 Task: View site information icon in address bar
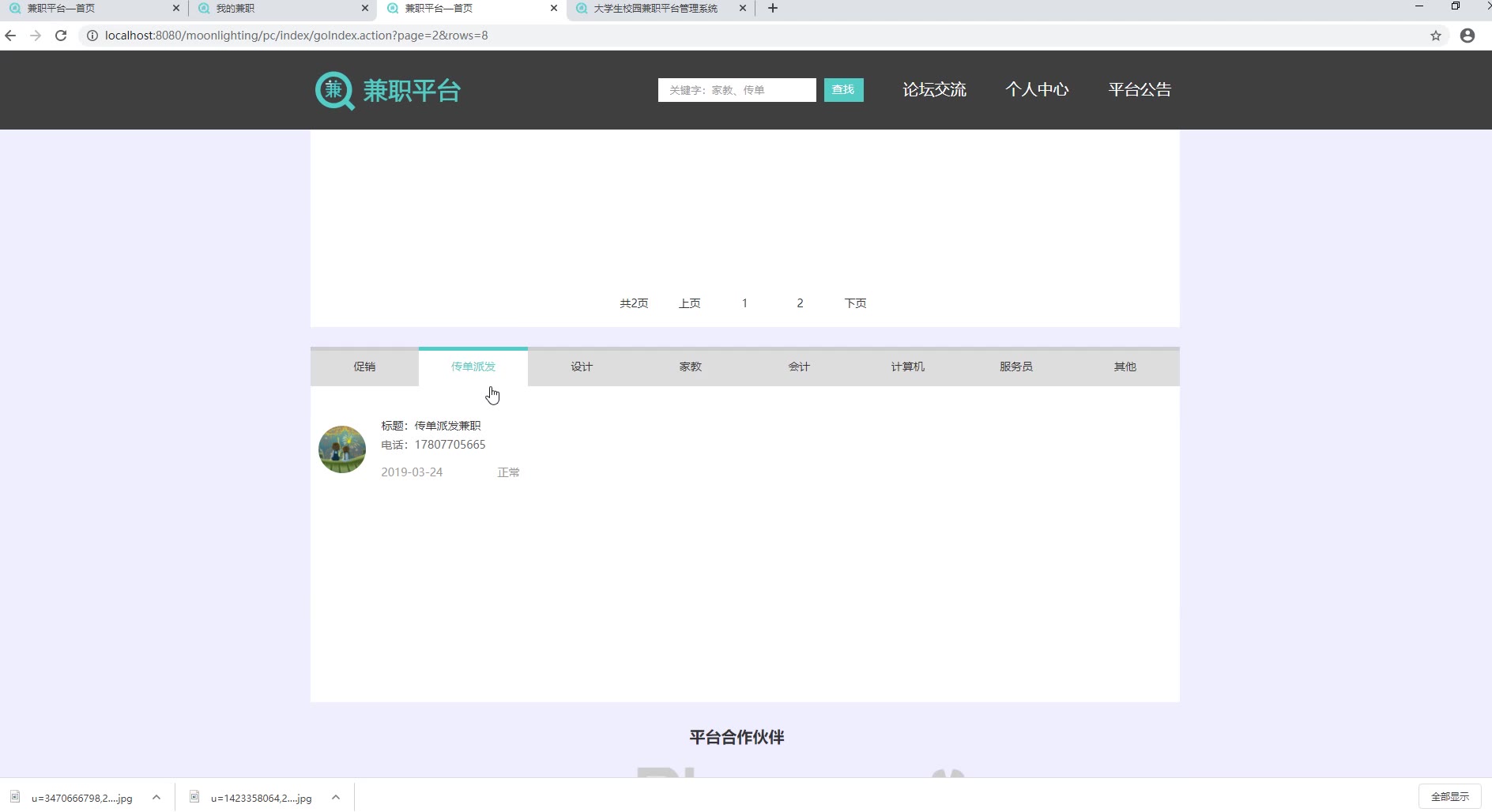pyautogui.click(x=92, y=36)
